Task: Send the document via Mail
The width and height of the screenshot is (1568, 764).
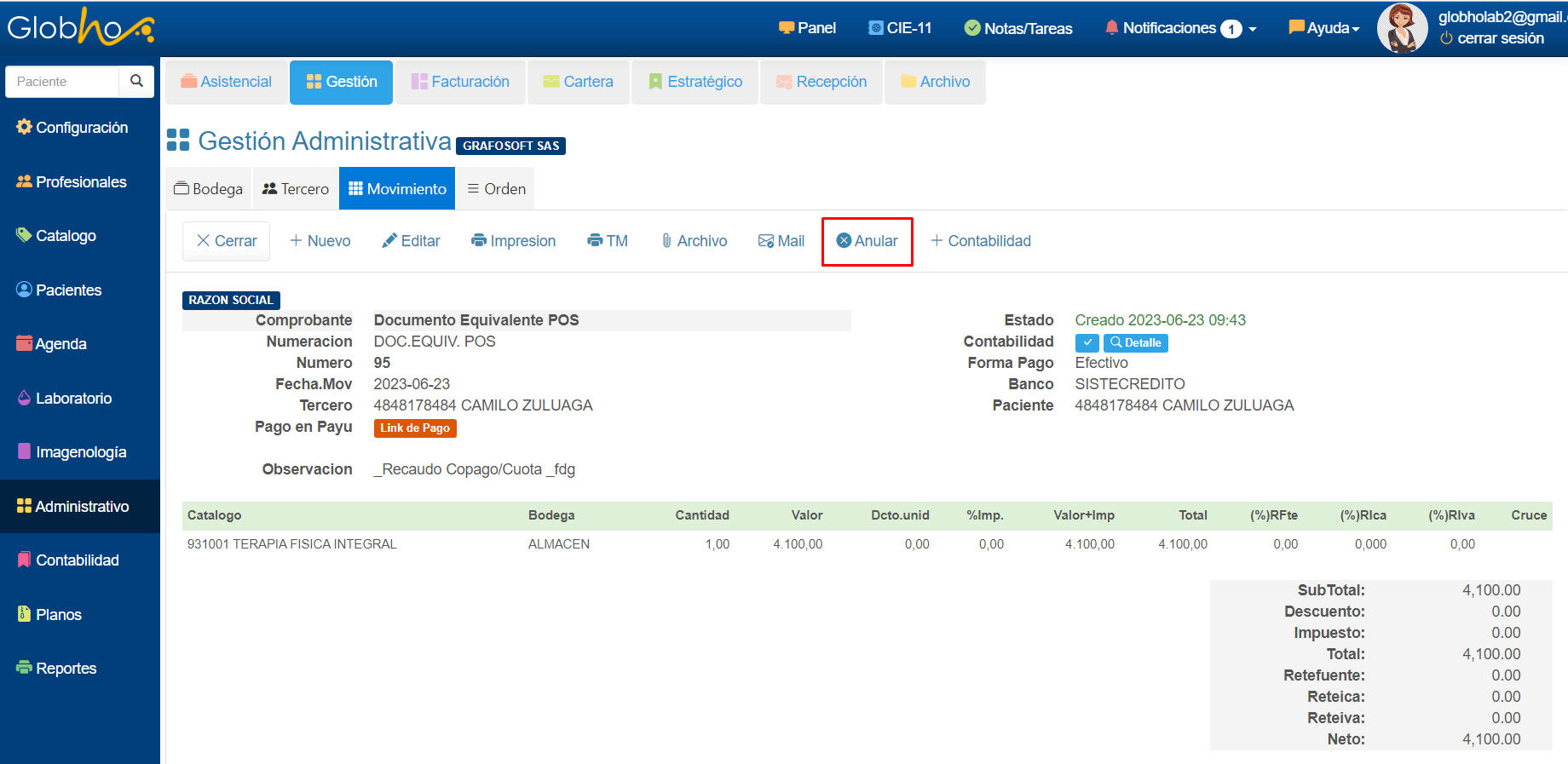Action: [781, 241]
